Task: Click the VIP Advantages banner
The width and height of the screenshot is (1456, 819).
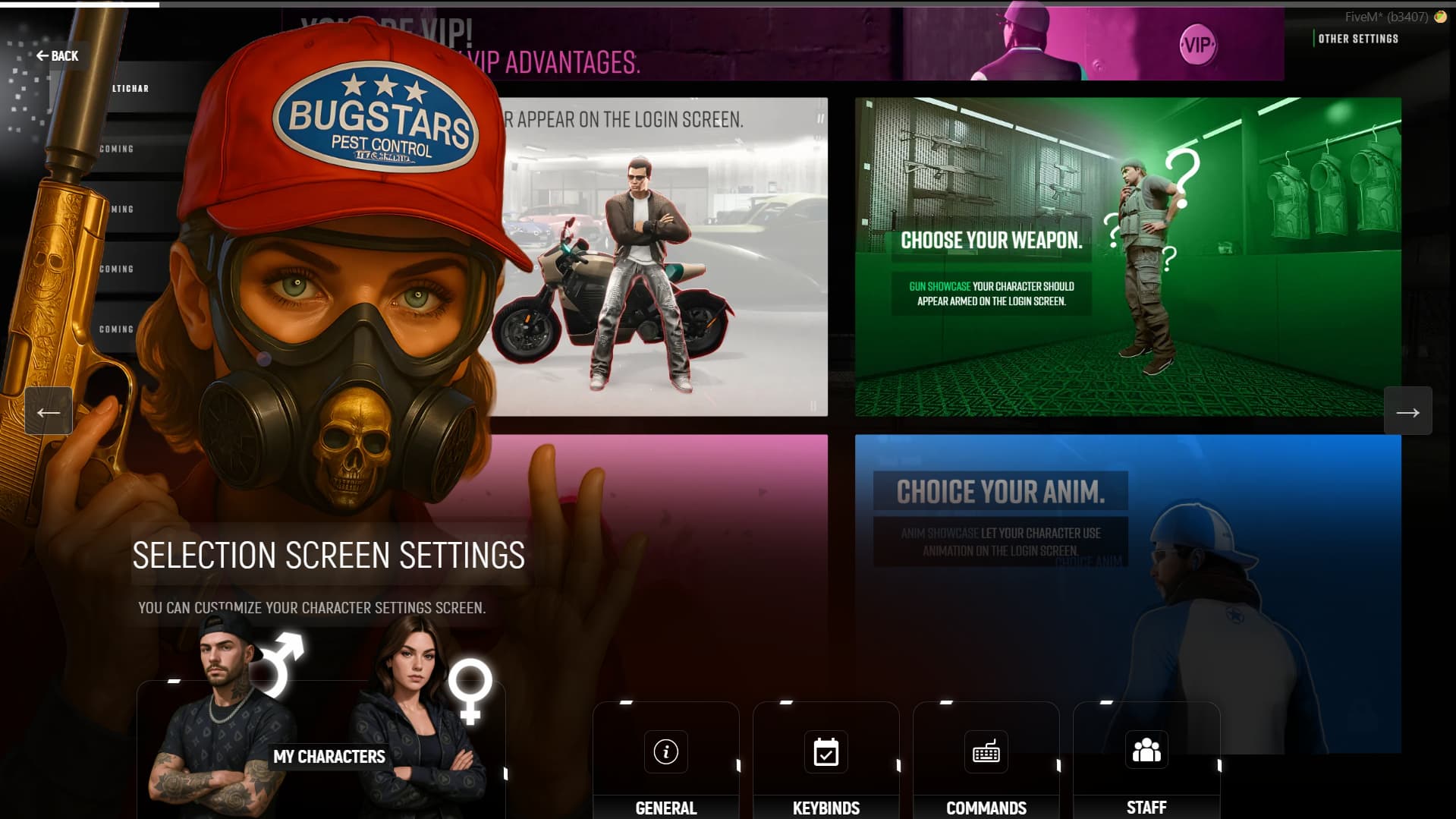Action: coord(783,44)
